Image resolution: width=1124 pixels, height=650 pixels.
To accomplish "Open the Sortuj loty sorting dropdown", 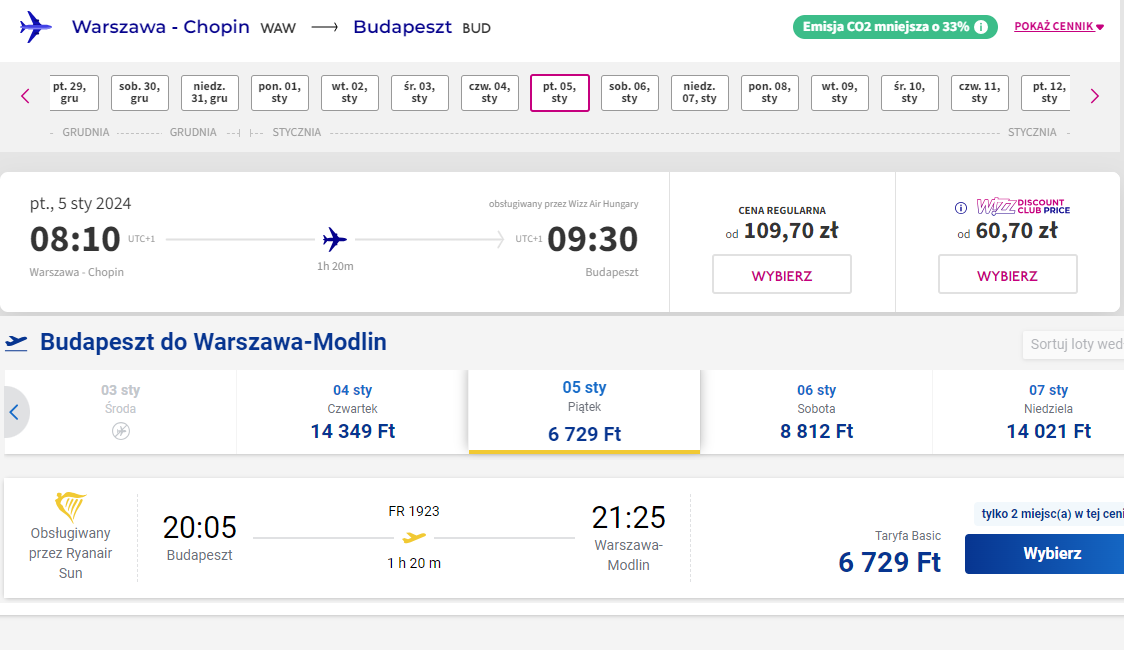I will (1073, 345).
